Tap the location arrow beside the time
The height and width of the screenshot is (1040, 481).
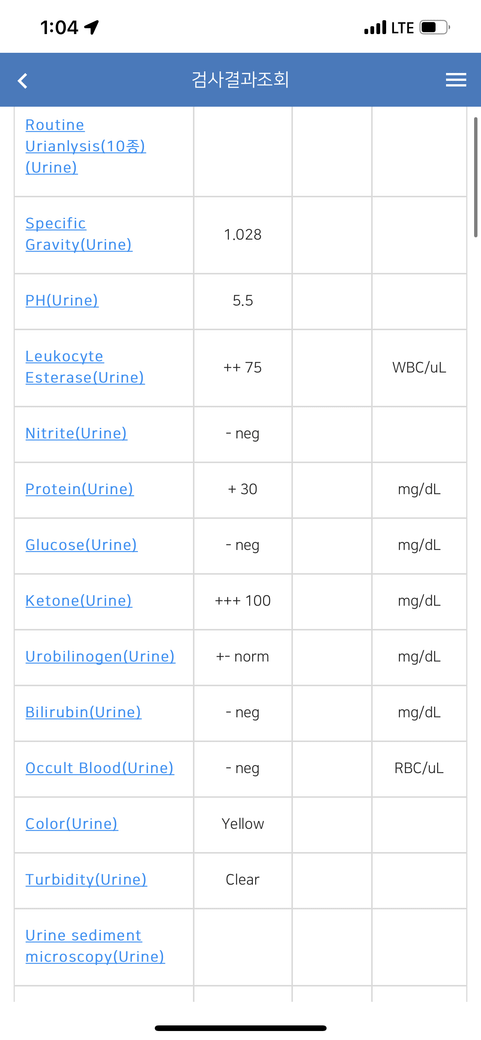pyautogui.click(x=92, y=27)
